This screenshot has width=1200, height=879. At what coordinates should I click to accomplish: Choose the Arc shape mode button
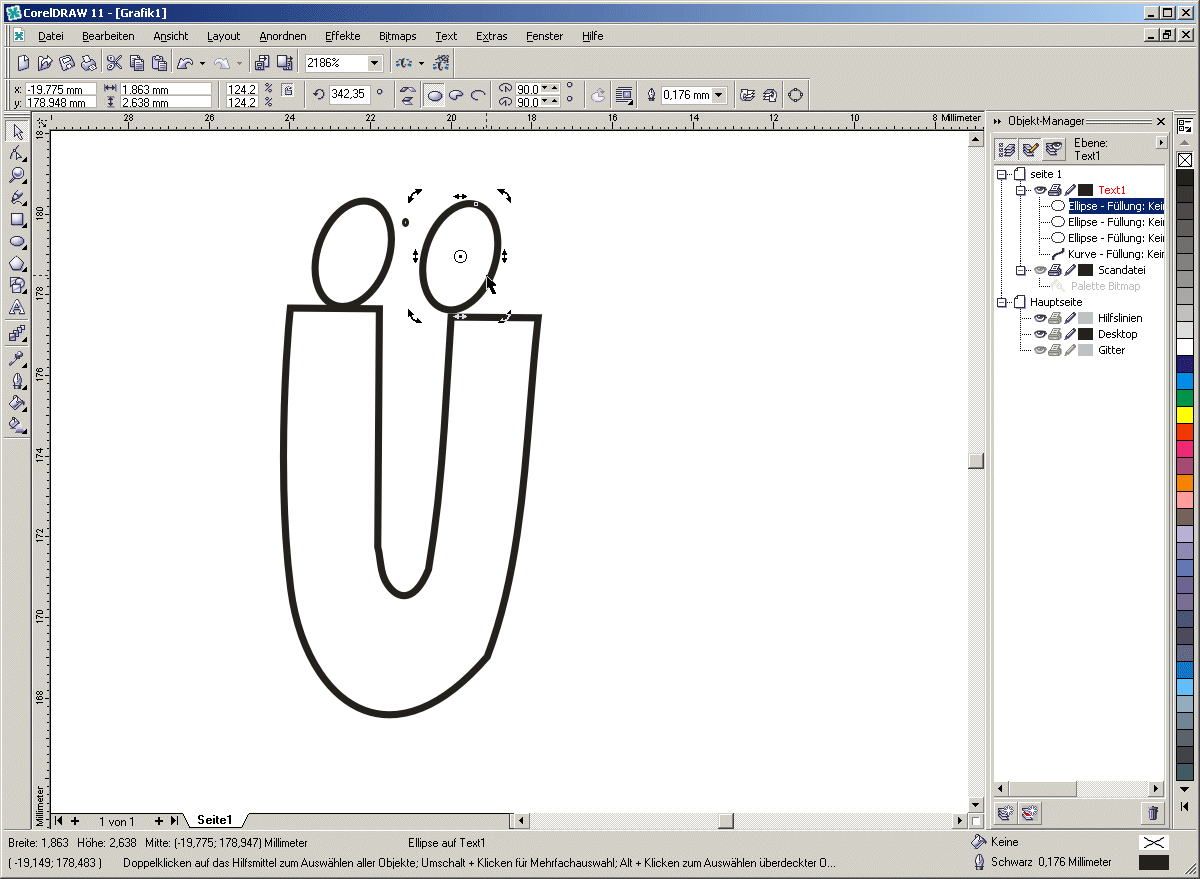coord(478,95)
